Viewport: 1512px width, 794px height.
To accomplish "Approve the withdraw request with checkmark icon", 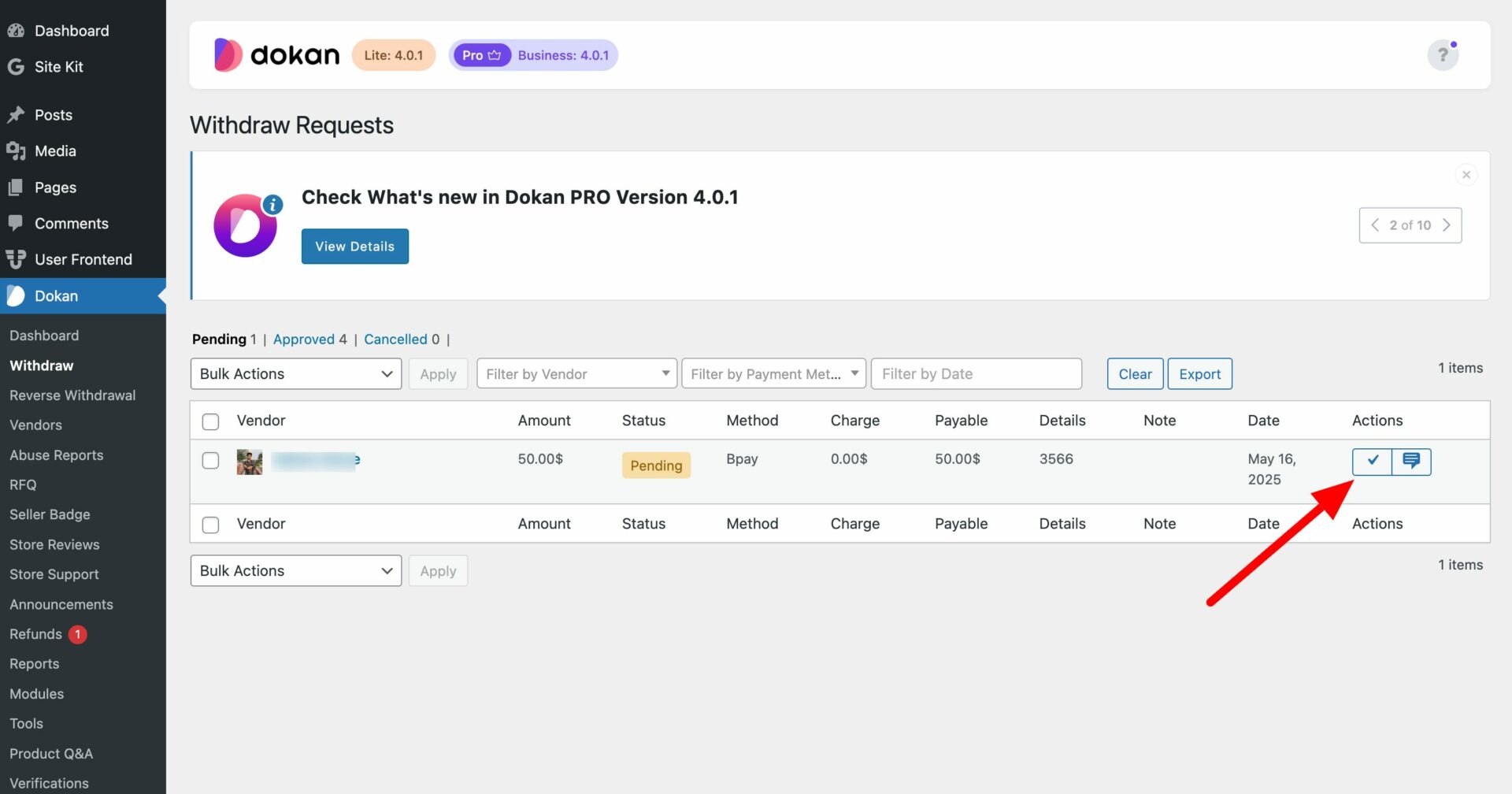I will [1372, 461].
